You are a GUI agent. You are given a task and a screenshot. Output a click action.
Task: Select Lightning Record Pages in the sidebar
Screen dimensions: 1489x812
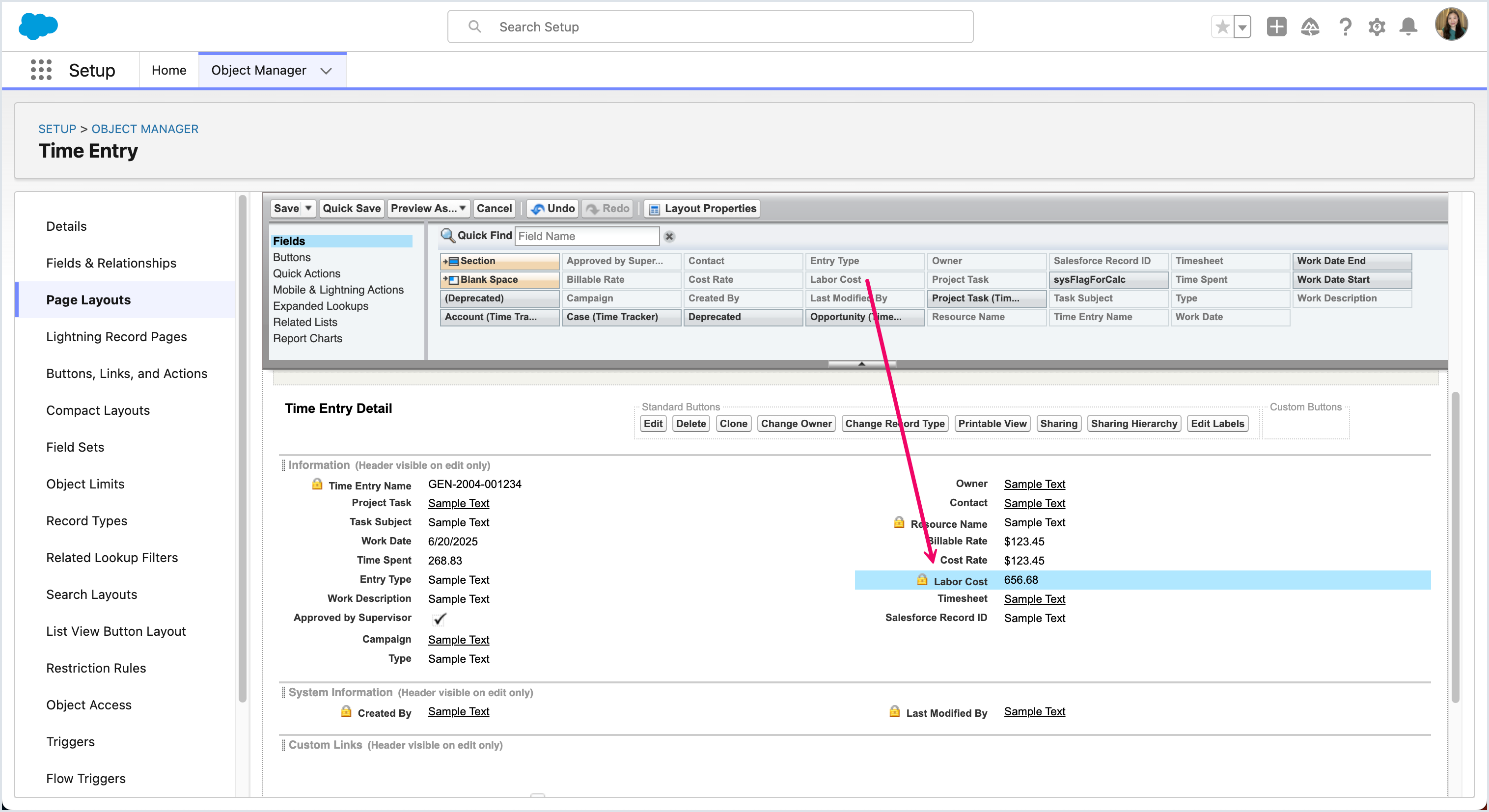[x=116, y=336]
